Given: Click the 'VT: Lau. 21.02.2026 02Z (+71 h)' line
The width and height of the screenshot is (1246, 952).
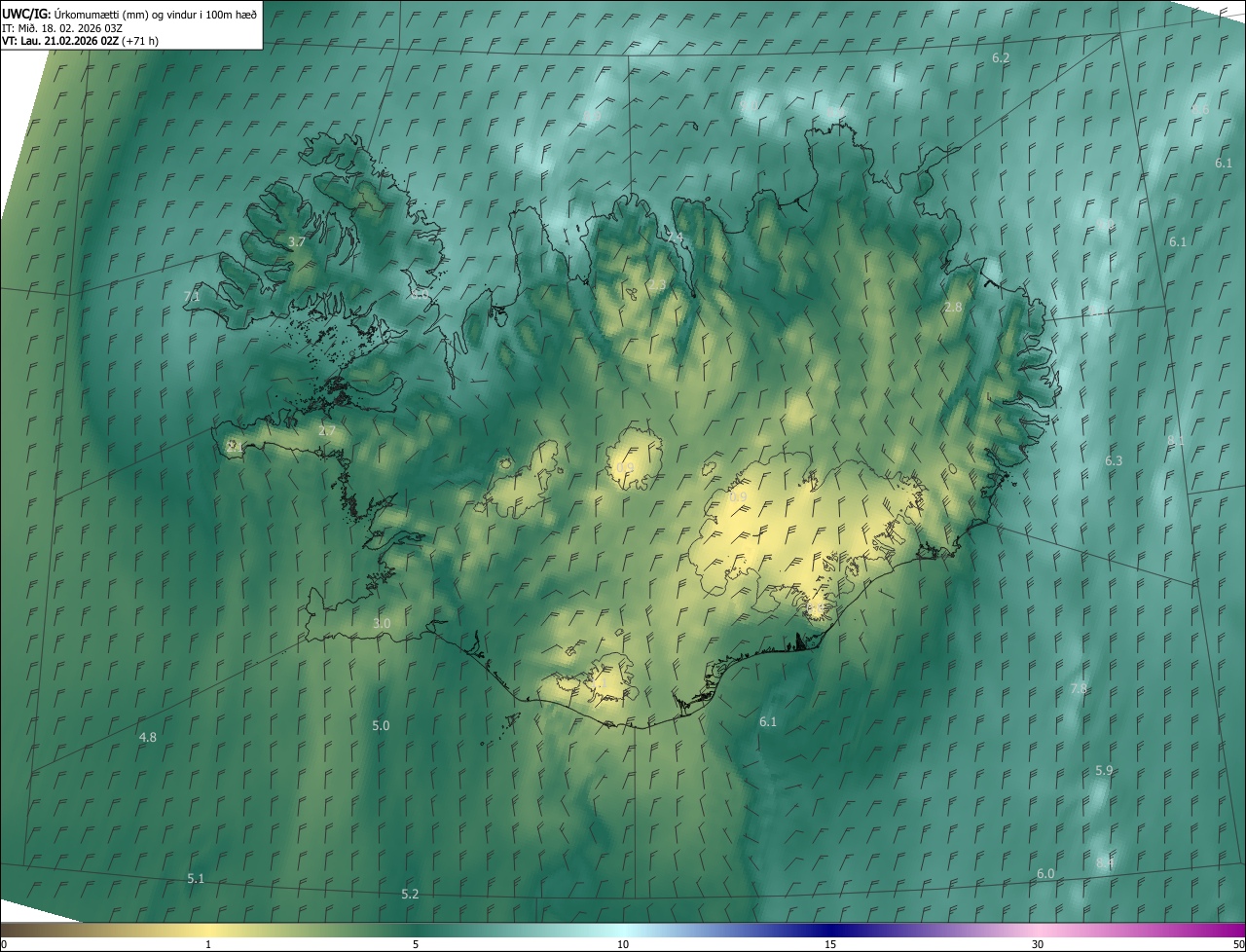Looking at the screenshot, I should click(x=81, y=40).
